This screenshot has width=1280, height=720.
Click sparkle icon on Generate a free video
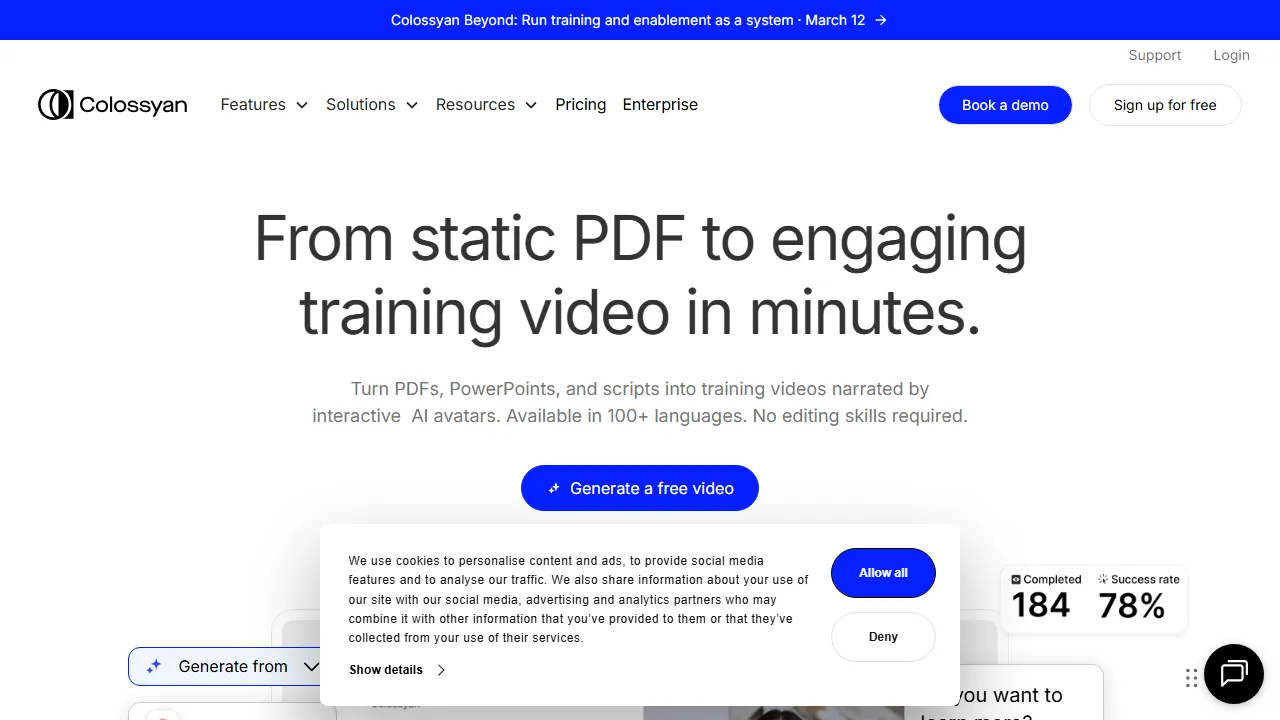[x=554, y=489]
